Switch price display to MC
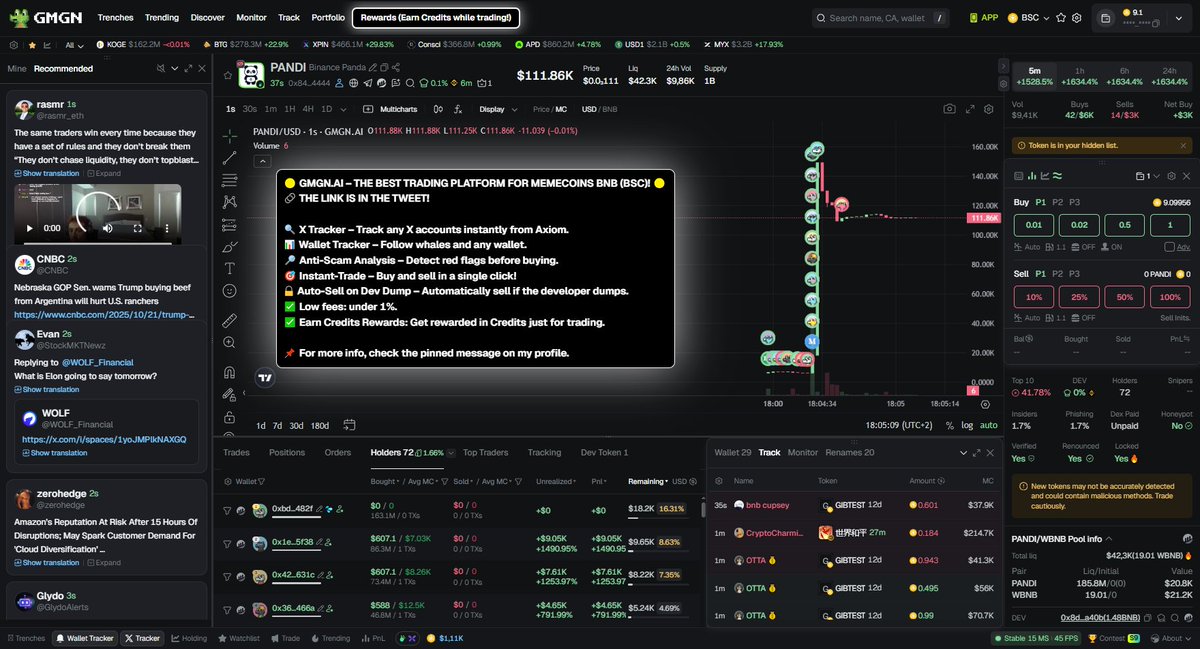The width and height of the screenshot is (1200, 649). 561,109
